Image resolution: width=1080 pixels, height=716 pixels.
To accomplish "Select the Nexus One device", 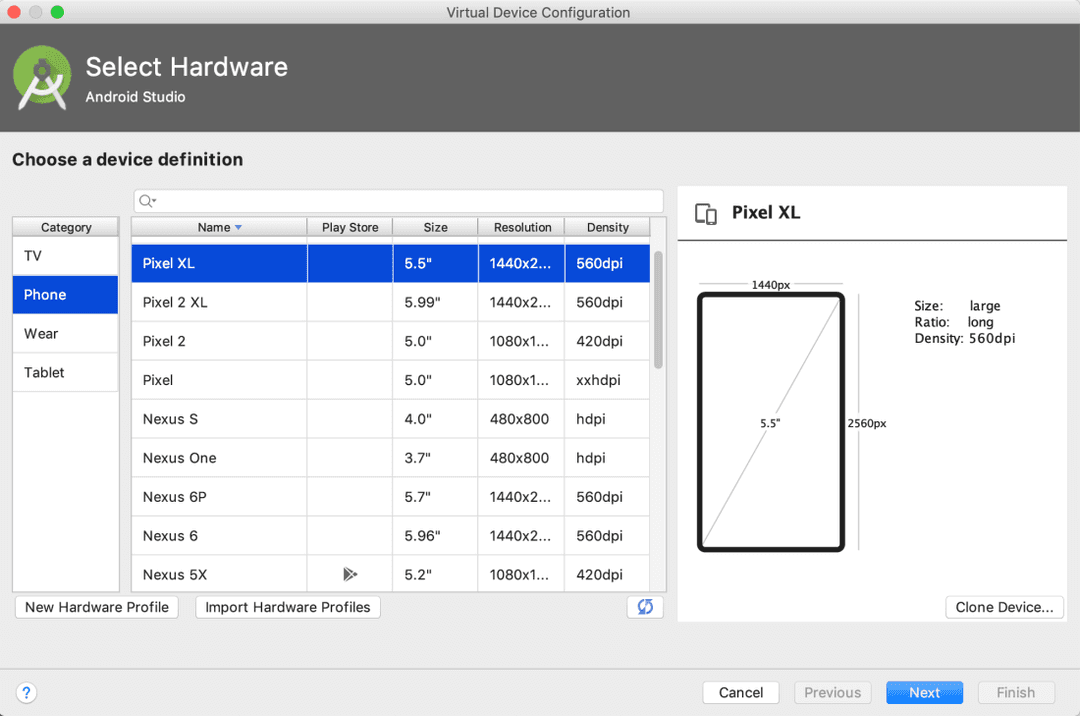I will coord(391,458).
